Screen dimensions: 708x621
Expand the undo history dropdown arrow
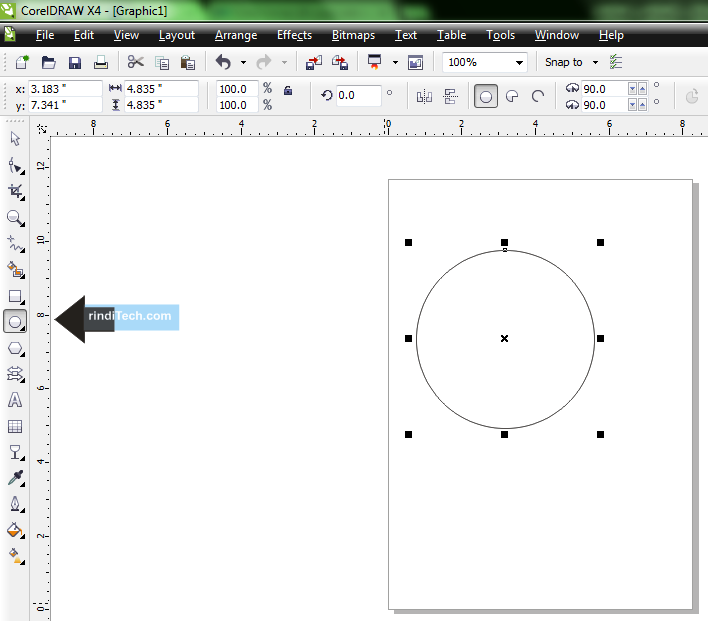point(243,62)
